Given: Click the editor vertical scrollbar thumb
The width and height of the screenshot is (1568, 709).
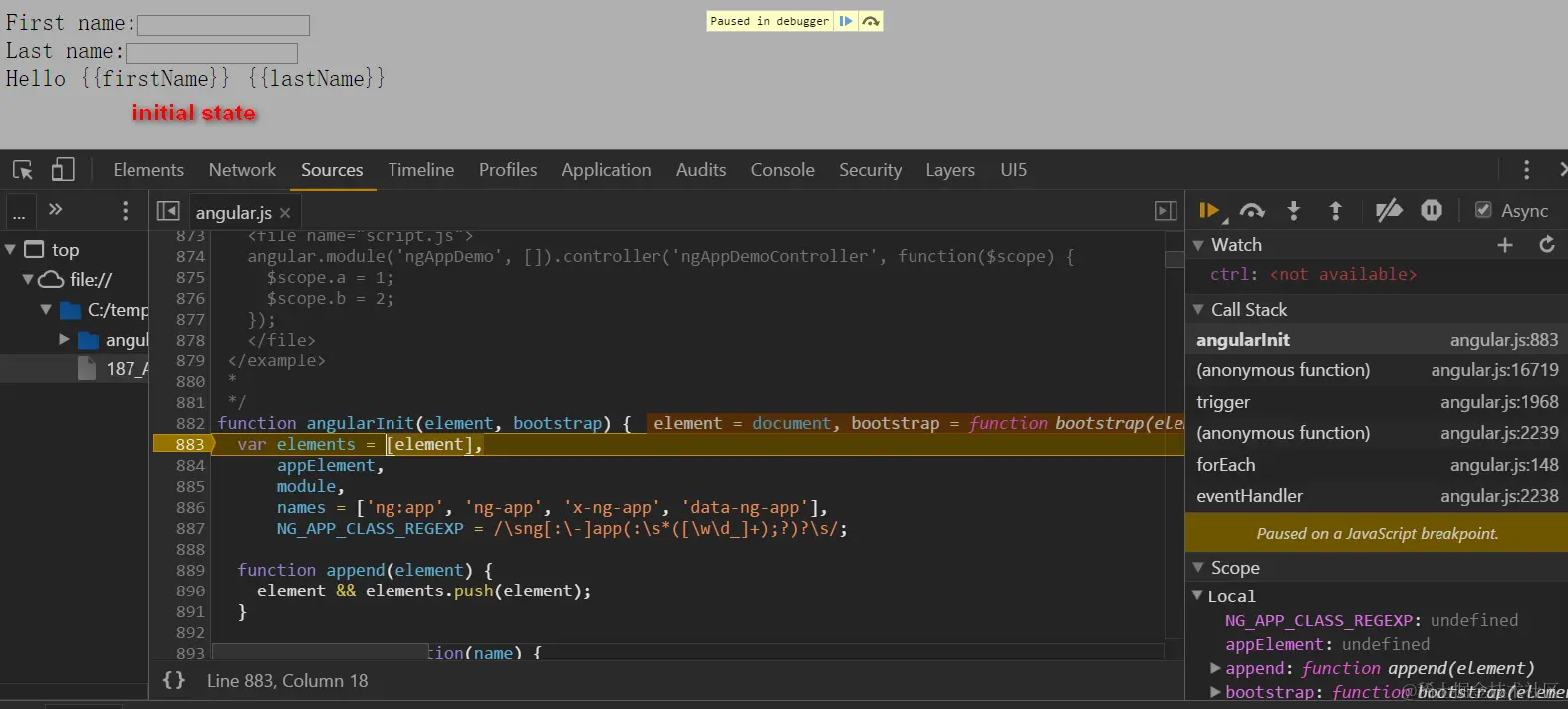Looking at the screenshot, I should (1175, 258).
